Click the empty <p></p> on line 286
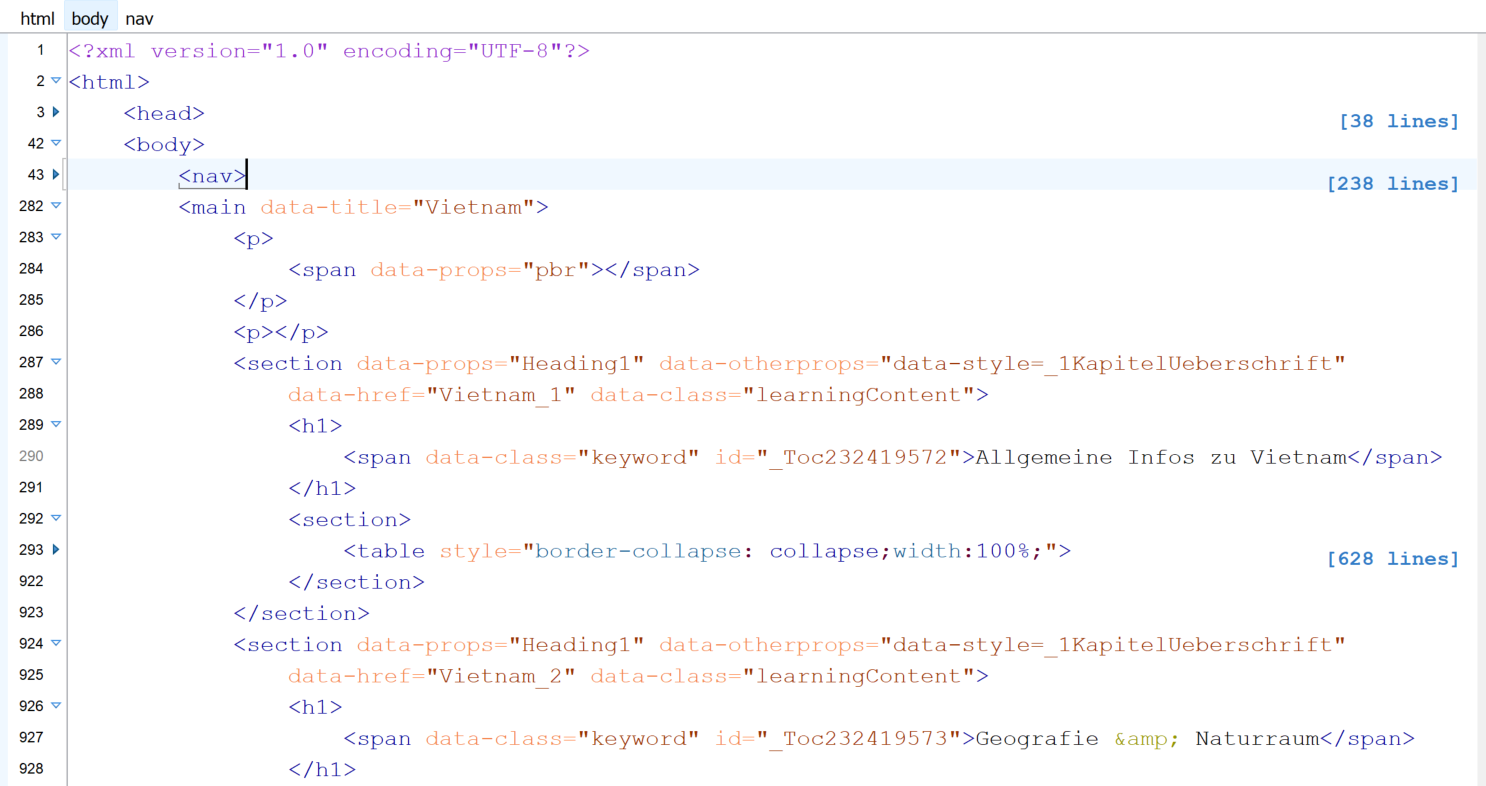The image size is (1486, 786). [x=281, y=332]
